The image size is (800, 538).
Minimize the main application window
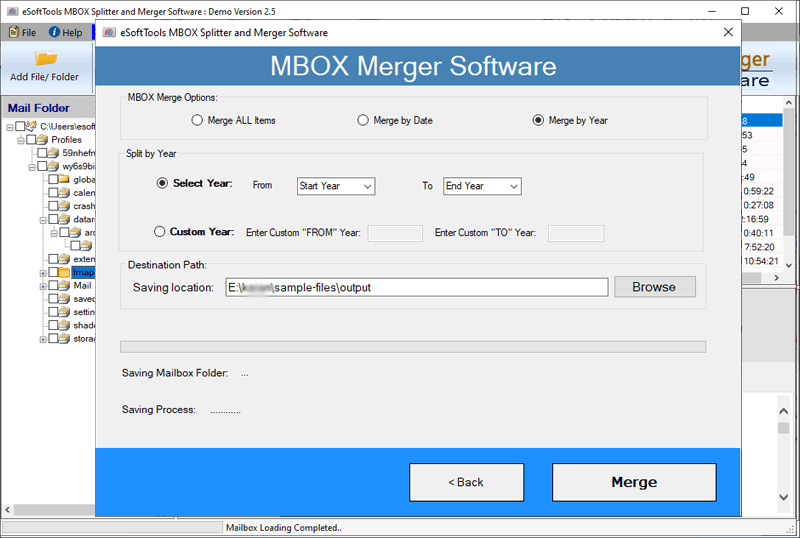click(x=712, y=11)
